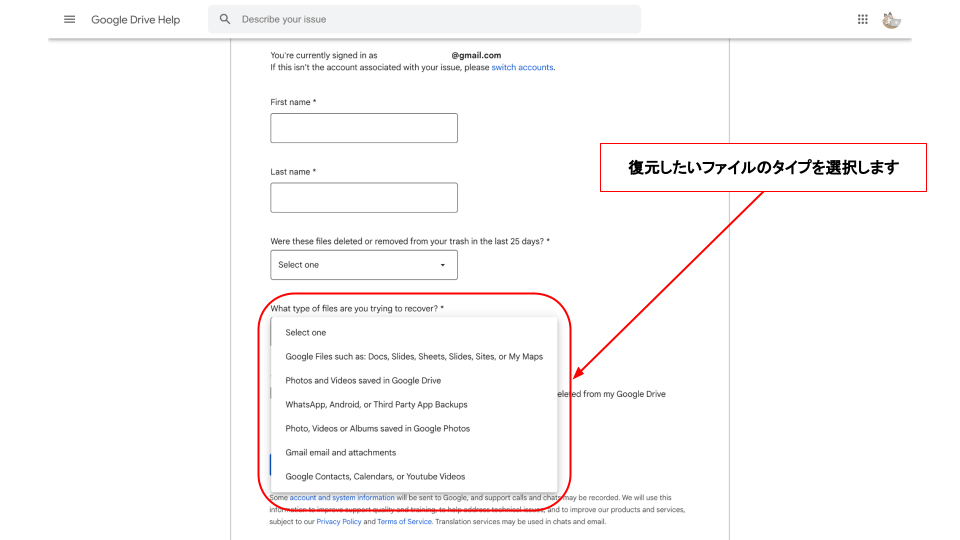The image size is (960, 540).
Task: Click into the First name field
Action: pos(364,128)
